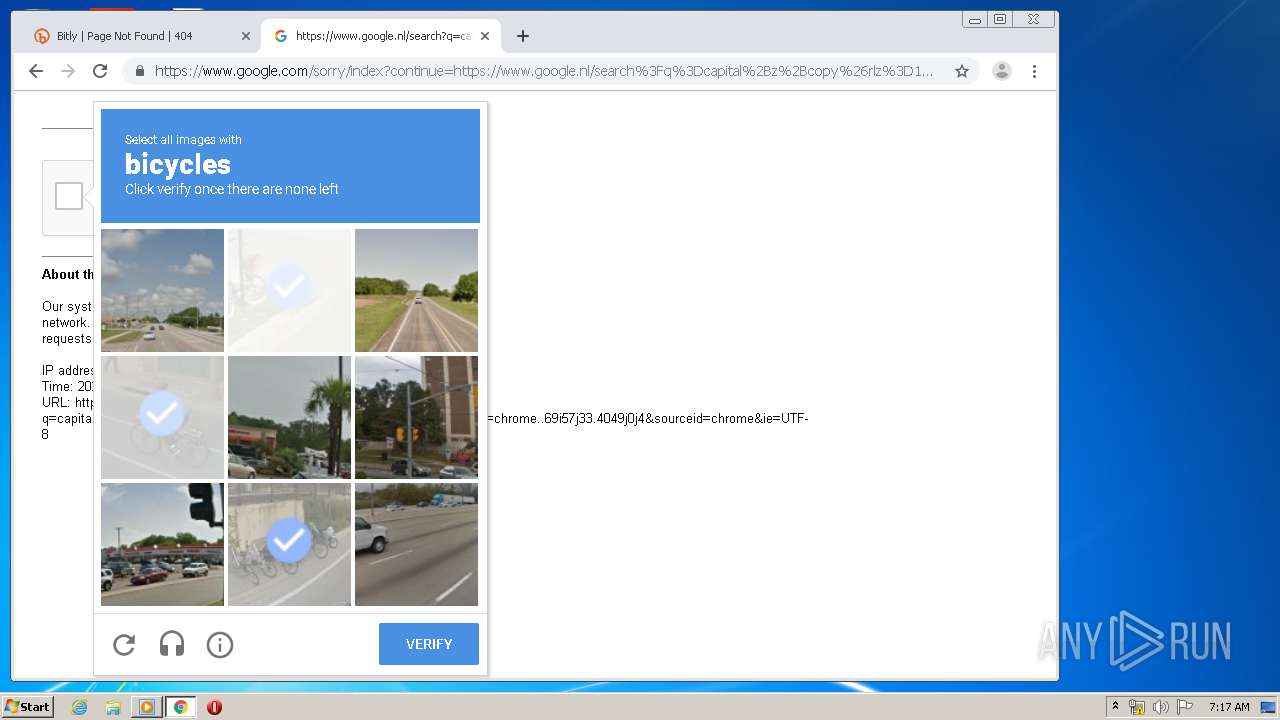Viewport: 1280px width, 720px height.
Task: Switch to audio challenge headphones icon
Action: click(x=172, y=645)
